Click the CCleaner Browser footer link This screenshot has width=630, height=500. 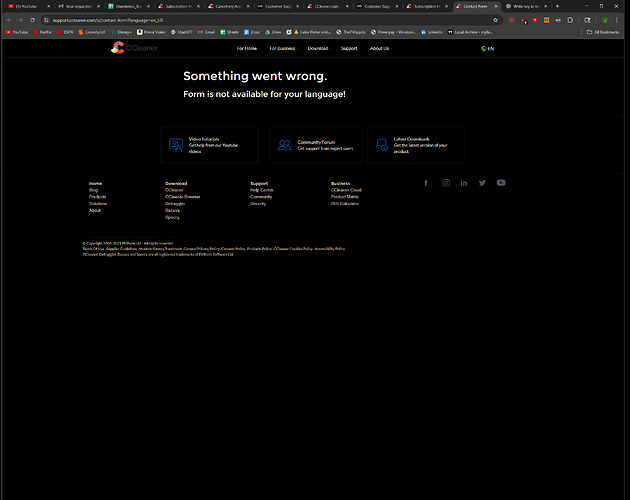tap(182, 197)
